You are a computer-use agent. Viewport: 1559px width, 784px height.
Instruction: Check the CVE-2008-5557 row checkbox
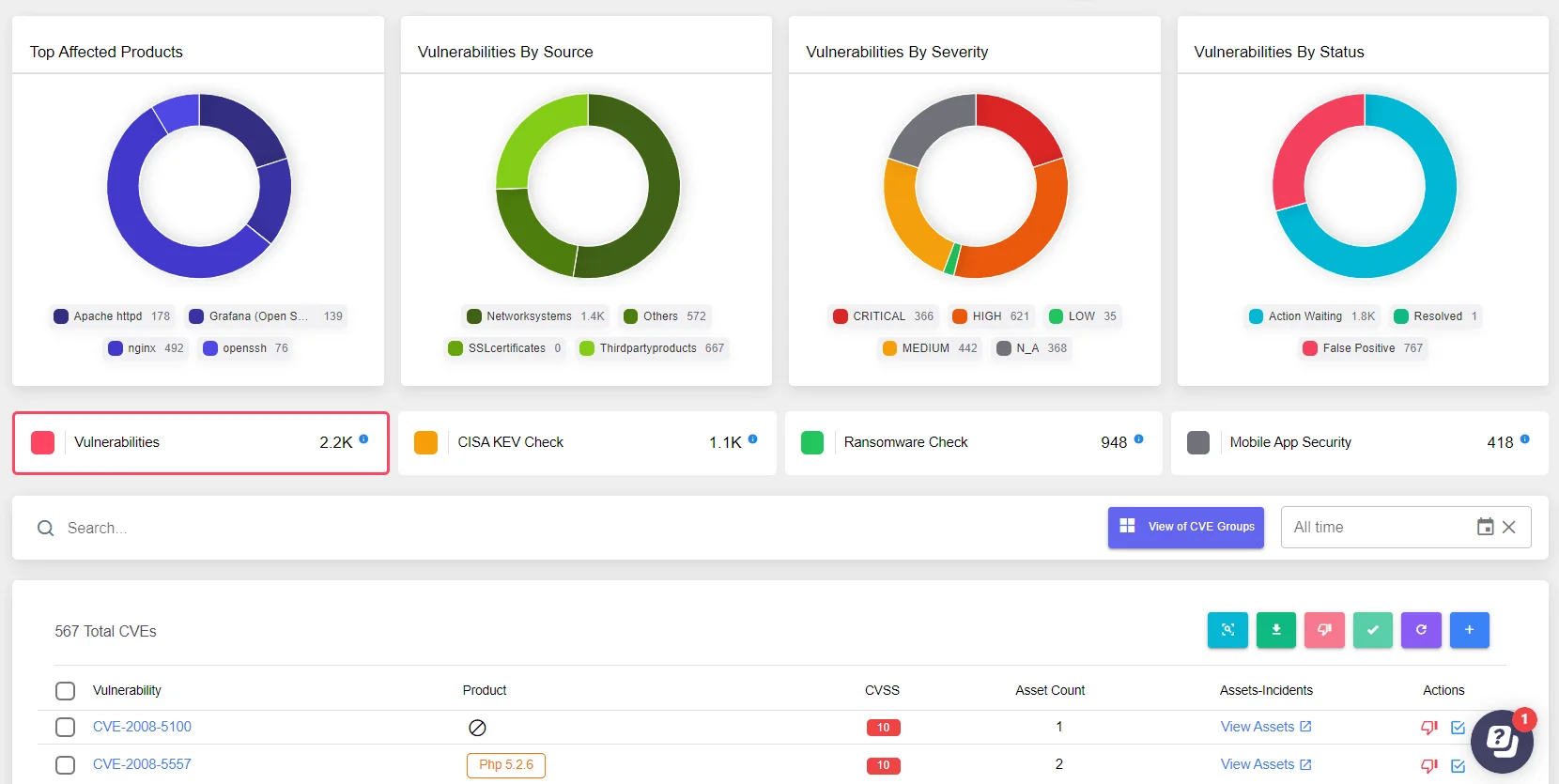[x=65, y=765]
